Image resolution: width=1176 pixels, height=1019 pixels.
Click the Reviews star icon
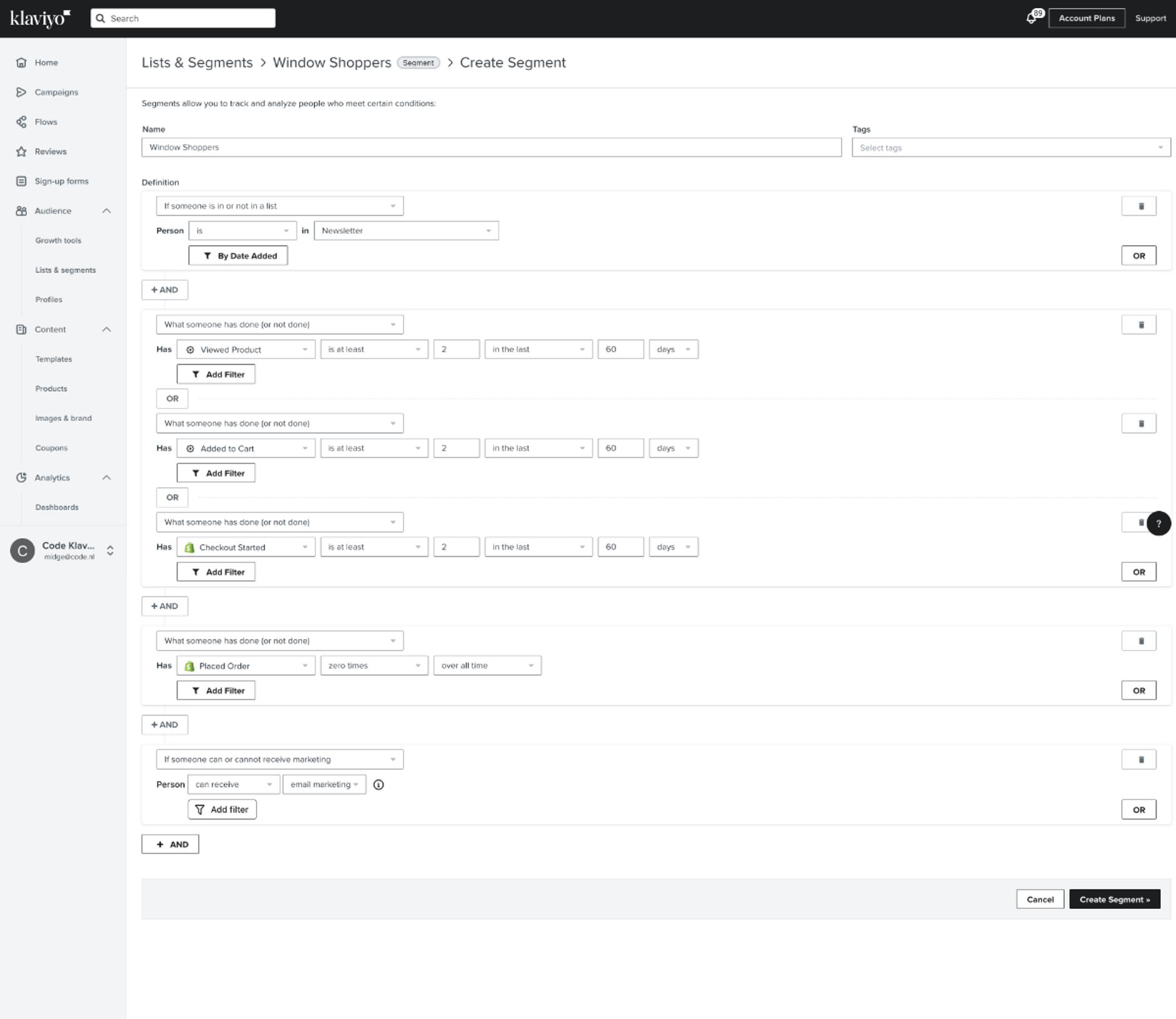[x=21, y=151]
